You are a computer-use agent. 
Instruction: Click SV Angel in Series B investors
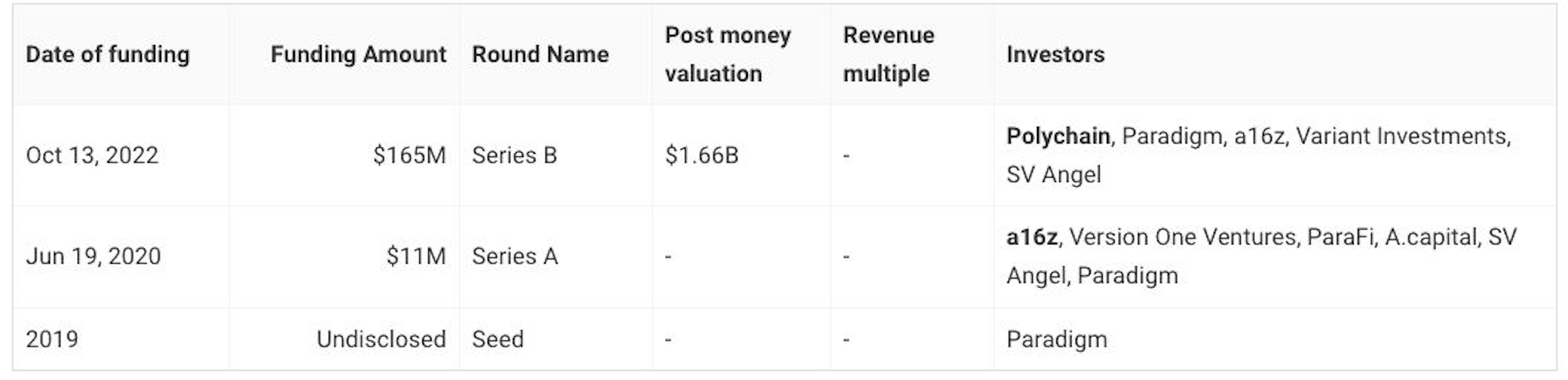coord(1053,175)
